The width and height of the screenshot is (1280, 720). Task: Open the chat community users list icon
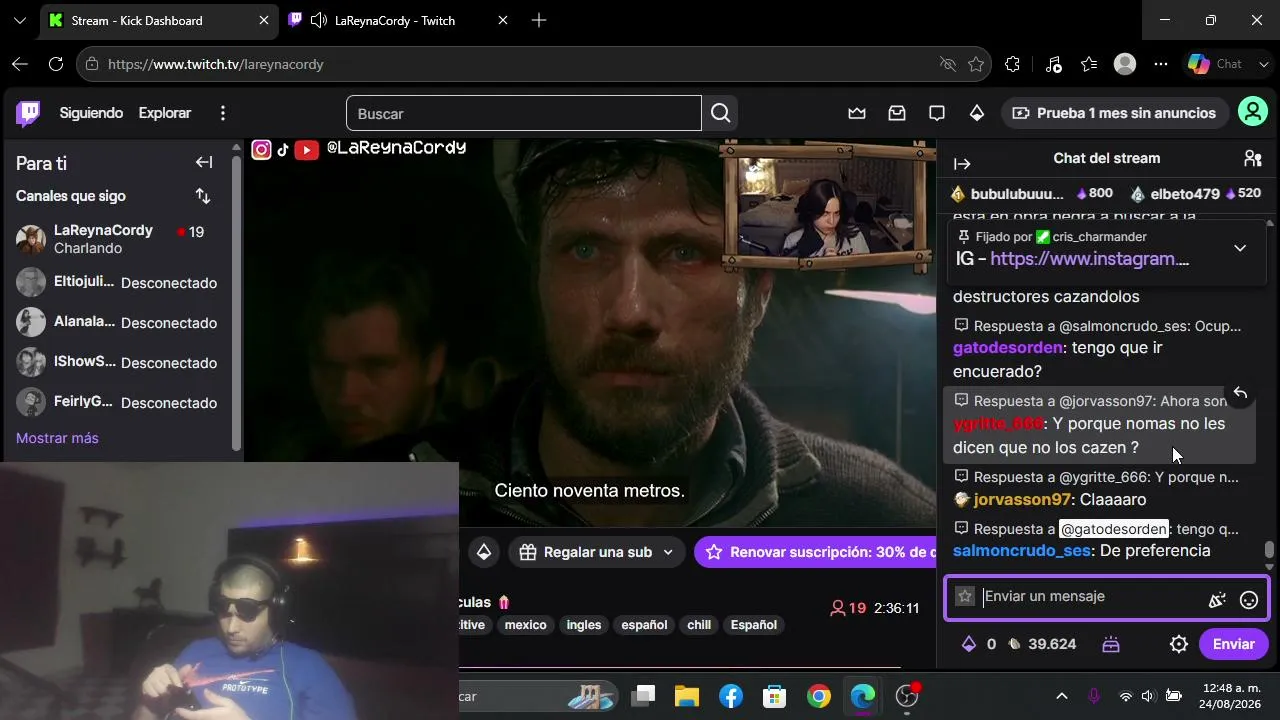tap(1252, 158)
